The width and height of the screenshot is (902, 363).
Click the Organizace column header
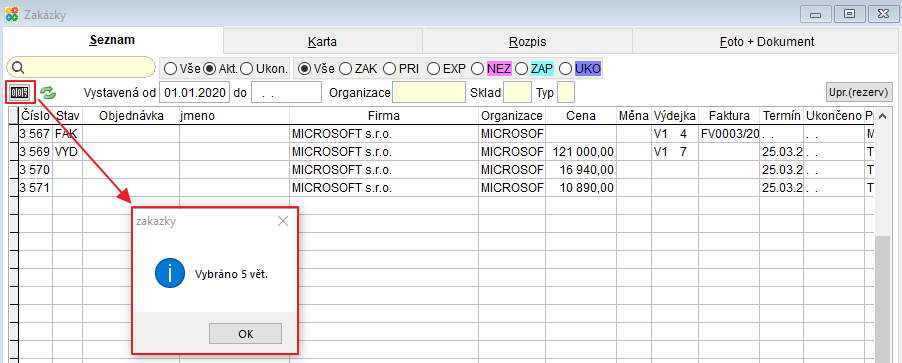tap(511, 116)
